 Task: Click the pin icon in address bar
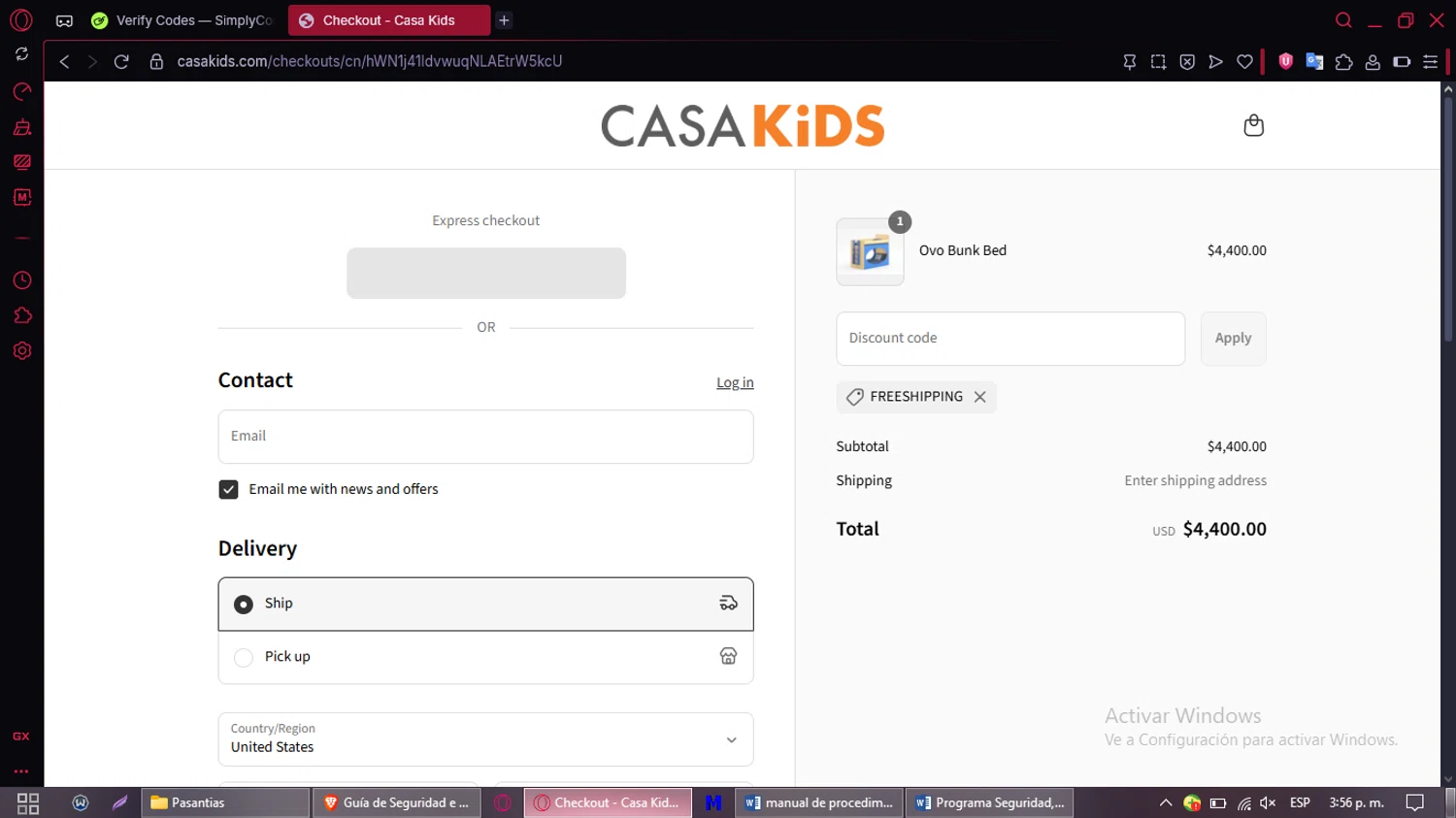point(1130,61)
